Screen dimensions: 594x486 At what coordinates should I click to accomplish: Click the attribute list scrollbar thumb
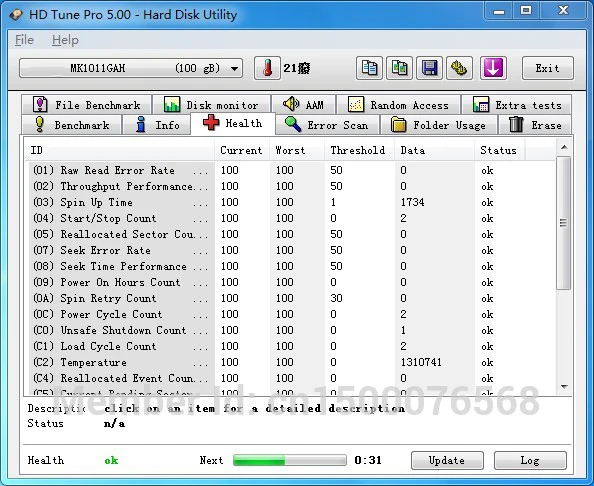[x=564, y=223]
